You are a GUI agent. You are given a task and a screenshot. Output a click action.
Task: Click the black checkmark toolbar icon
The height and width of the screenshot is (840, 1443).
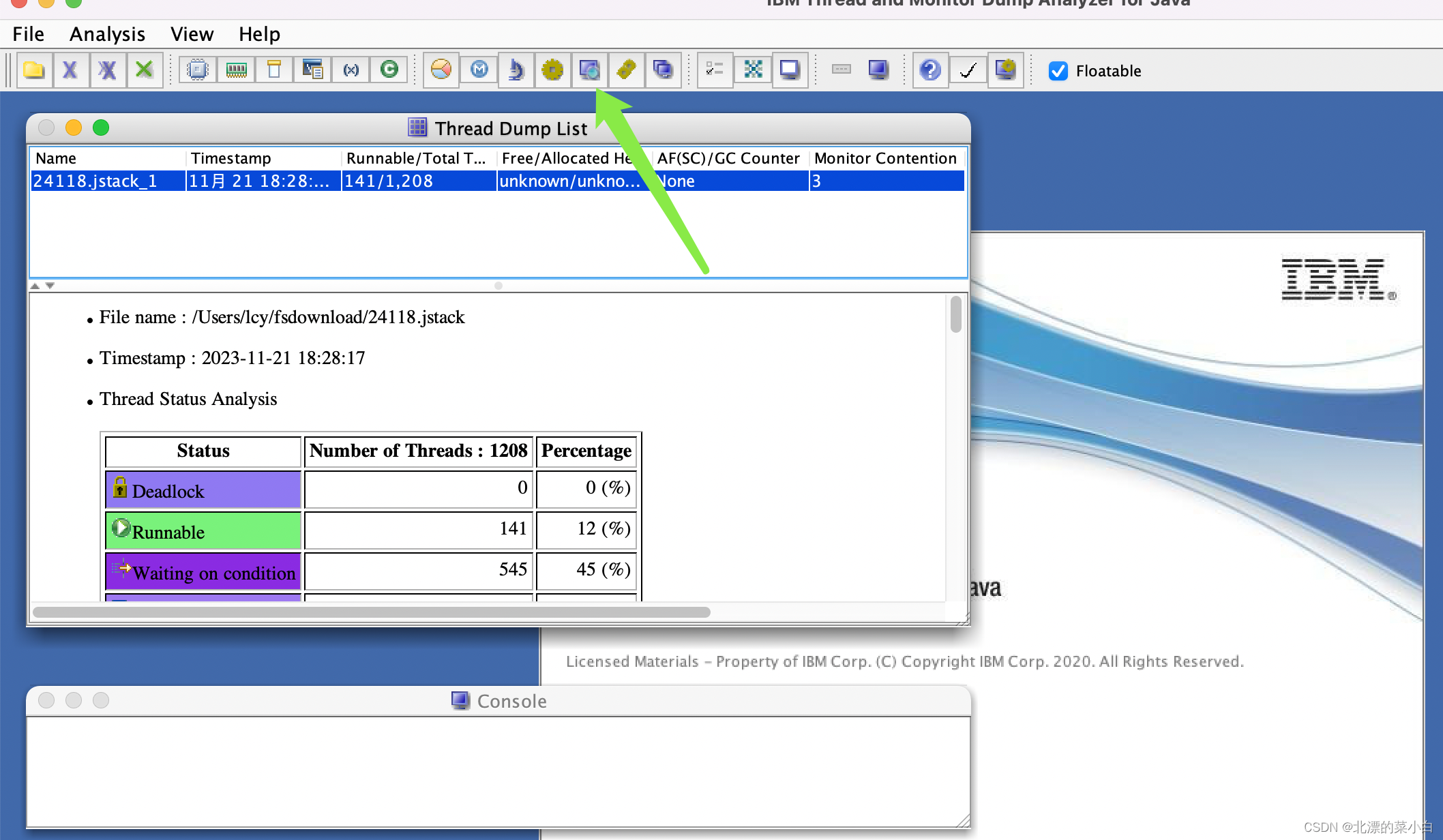click(x=968, y=70)
